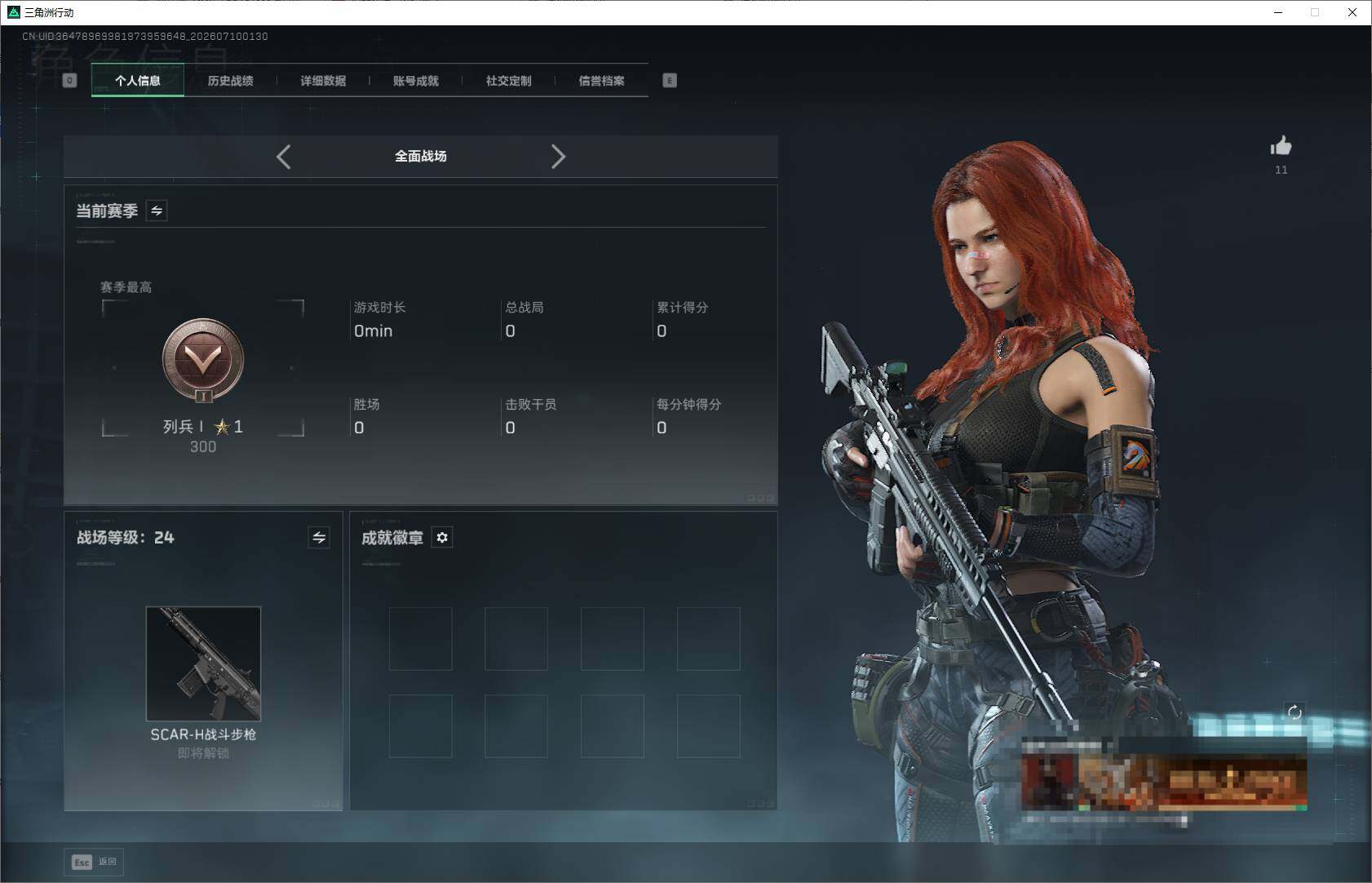Screen dimensions: 1372x883
Task: Click the 总战局 stat value
Action: click(510, 331)
